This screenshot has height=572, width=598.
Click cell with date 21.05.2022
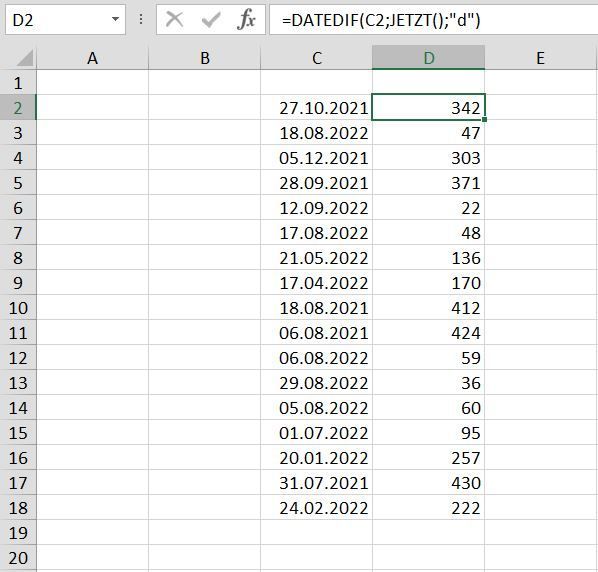(x=317, y=258)
